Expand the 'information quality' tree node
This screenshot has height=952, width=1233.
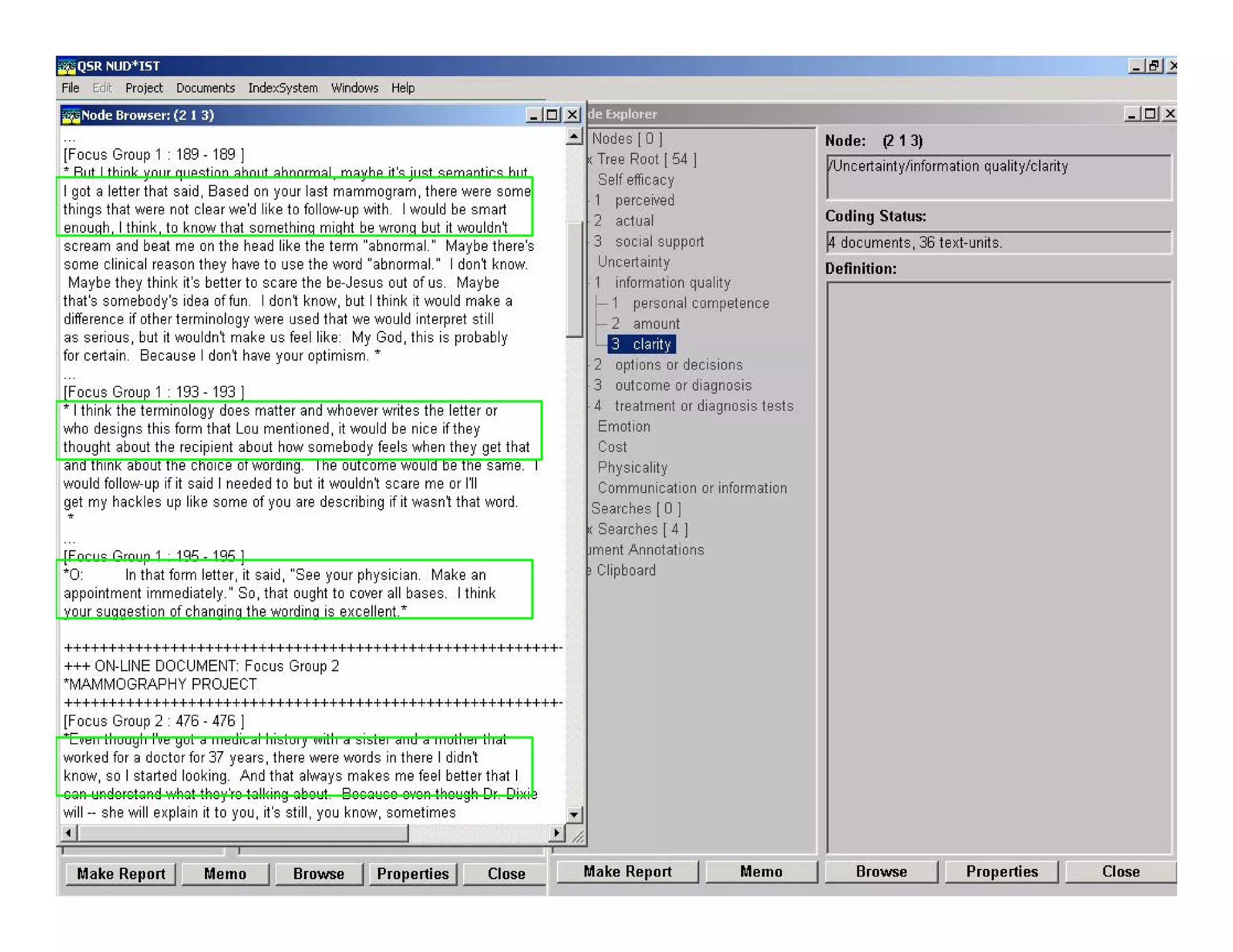[672, 283]
